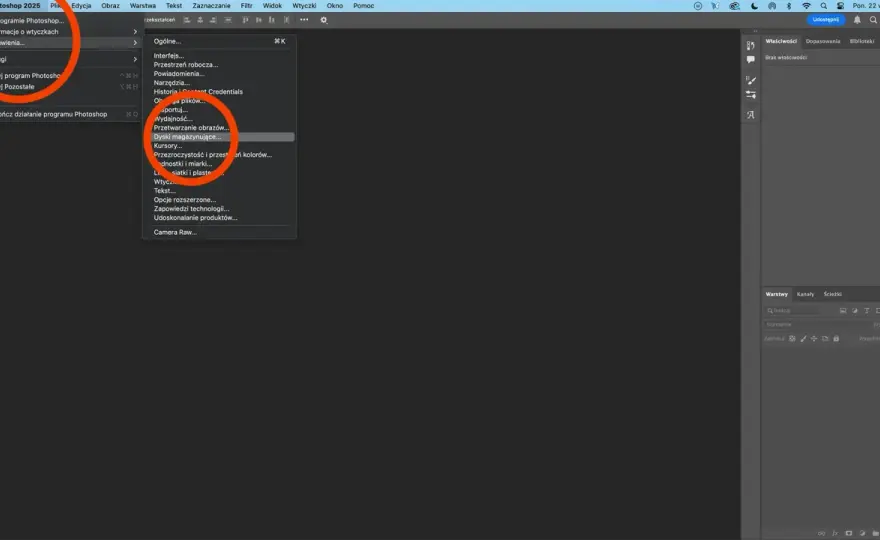Viewport: 880px width, 540px height.
Task: Open the Filtr menu
Action: coord(246,6)
